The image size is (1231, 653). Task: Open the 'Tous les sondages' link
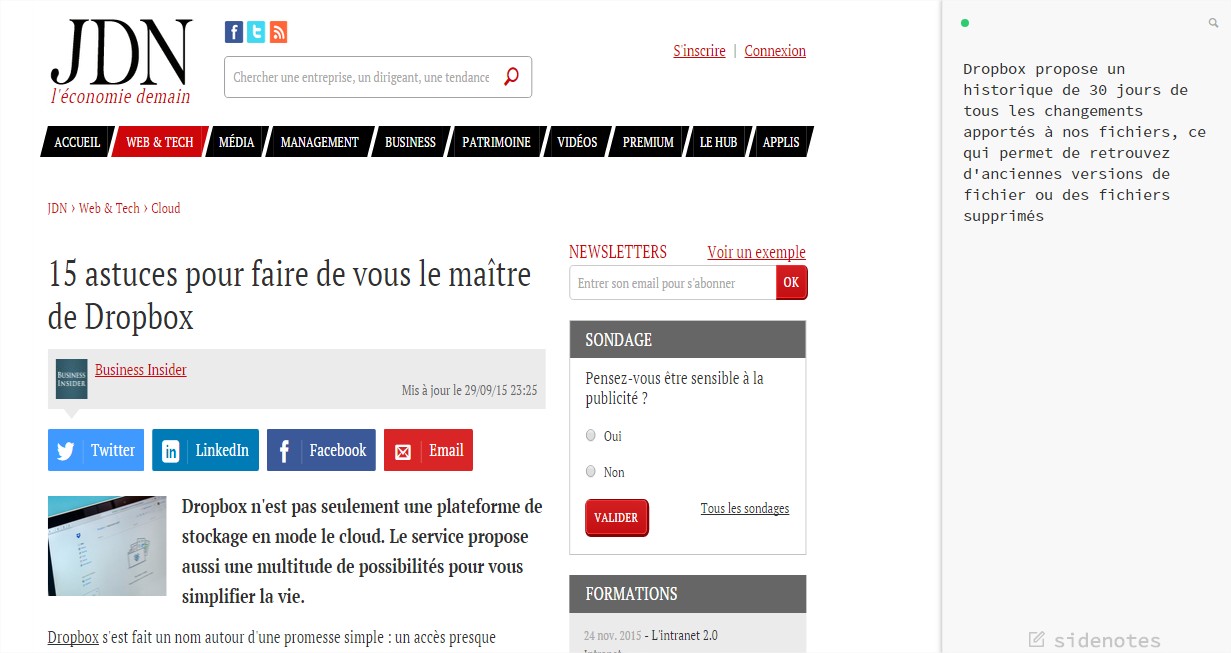tap(744, 509)
